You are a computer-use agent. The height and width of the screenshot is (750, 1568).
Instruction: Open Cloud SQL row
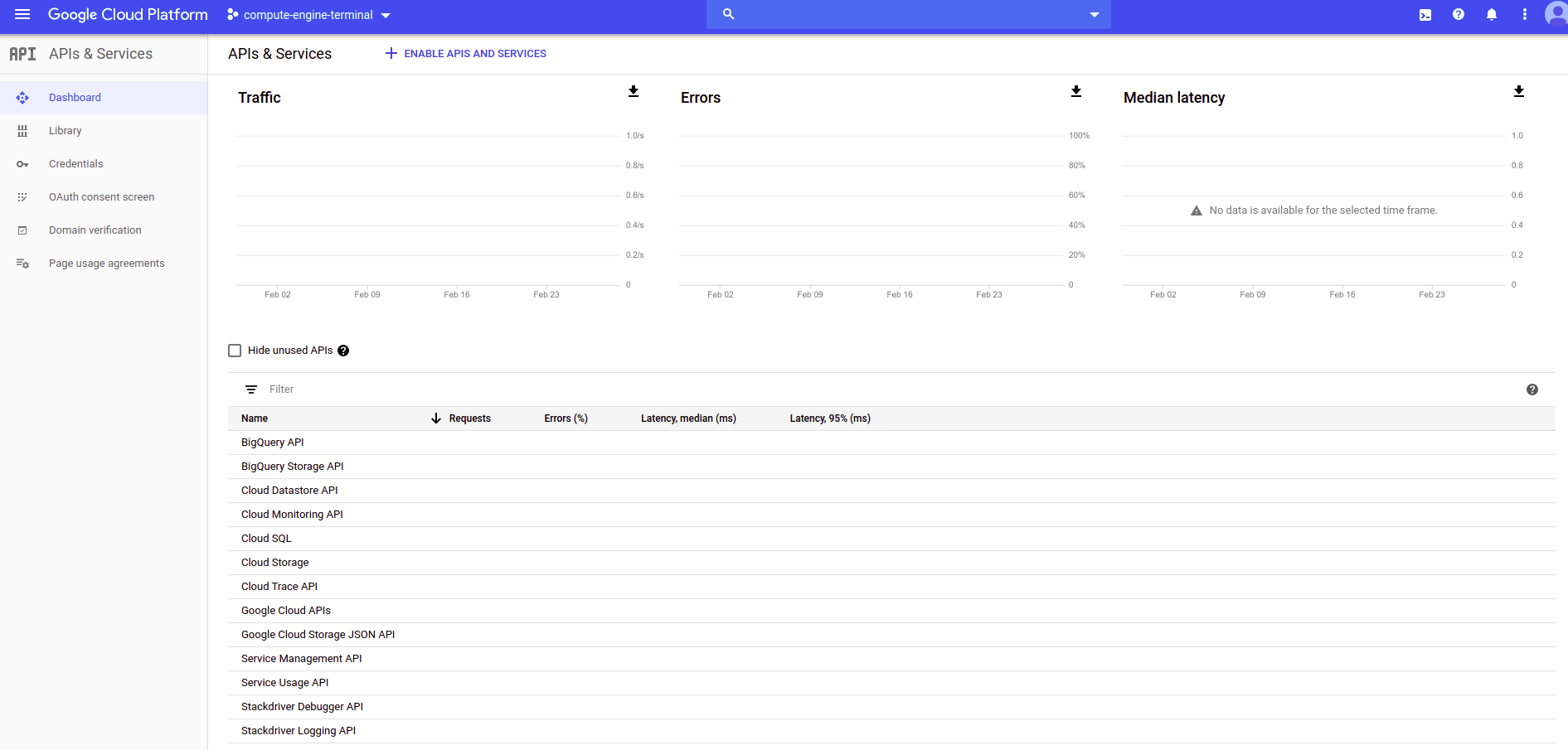pyautogui.click(x=891, y=539)
